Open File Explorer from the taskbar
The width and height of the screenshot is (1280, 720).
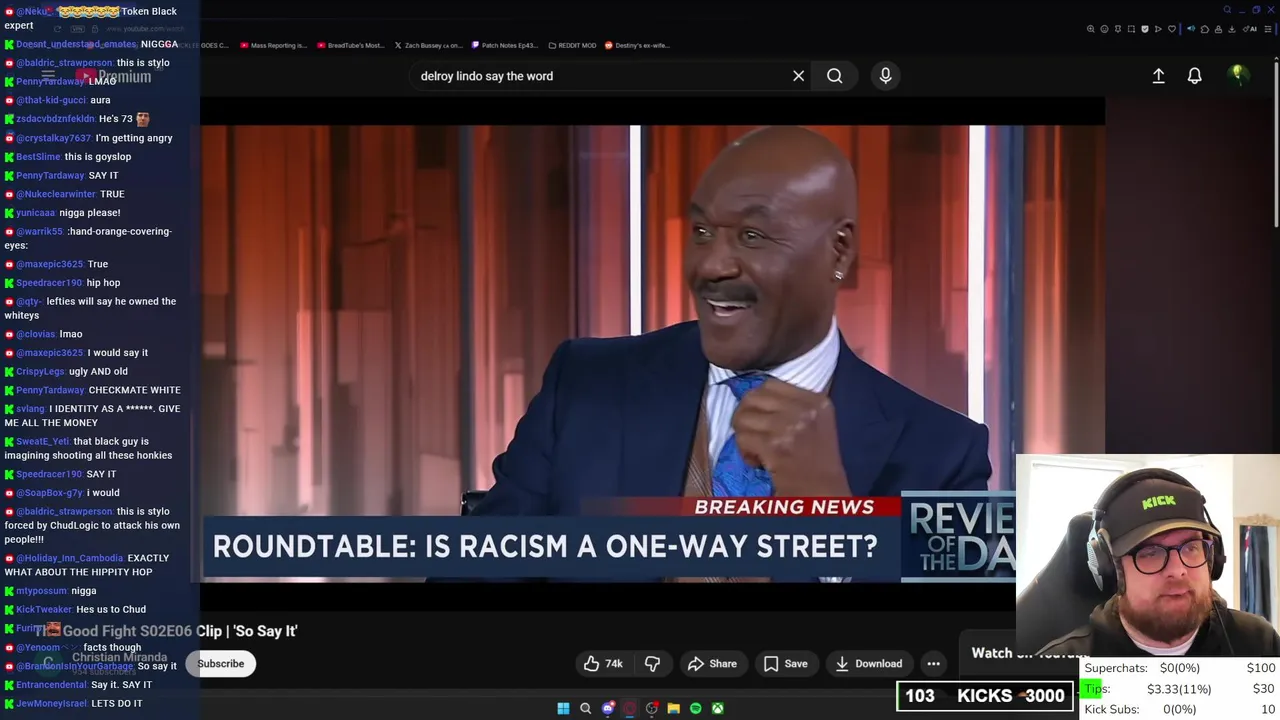pyautogui.click(x=674, y=708)
